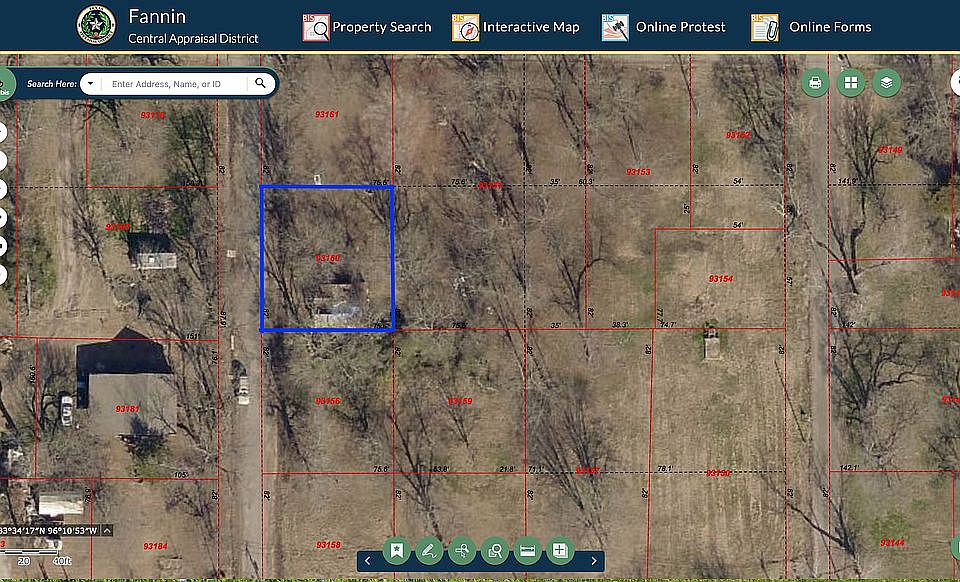This screenshot has height=582, width=960.
Task: Page the bottom toolbar to the right
Action: pos(594,561)
